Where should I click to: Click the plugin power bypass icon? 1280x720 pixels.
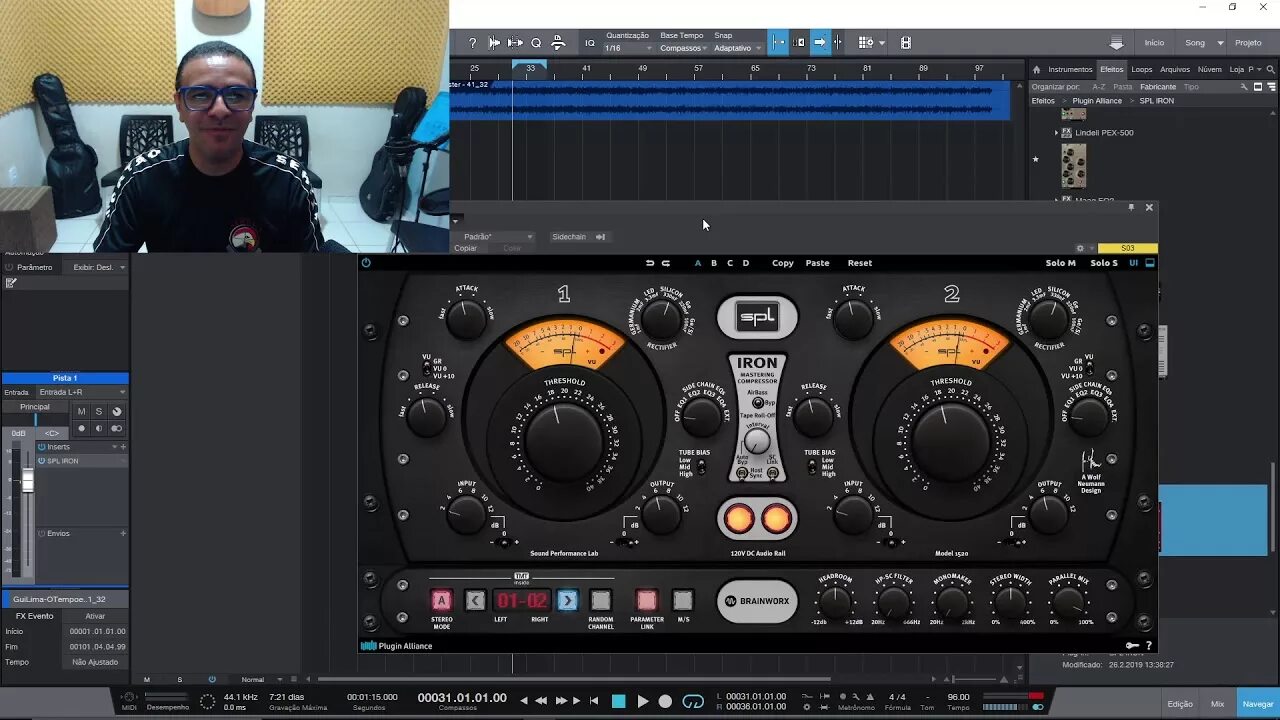pyautogui.click(x=366, y=263)
